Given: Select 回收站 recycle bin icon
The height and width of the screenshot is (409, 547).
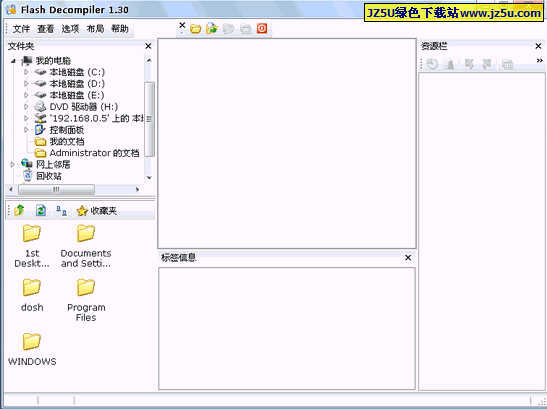Looking at the screenshot, I should [28, 176].
